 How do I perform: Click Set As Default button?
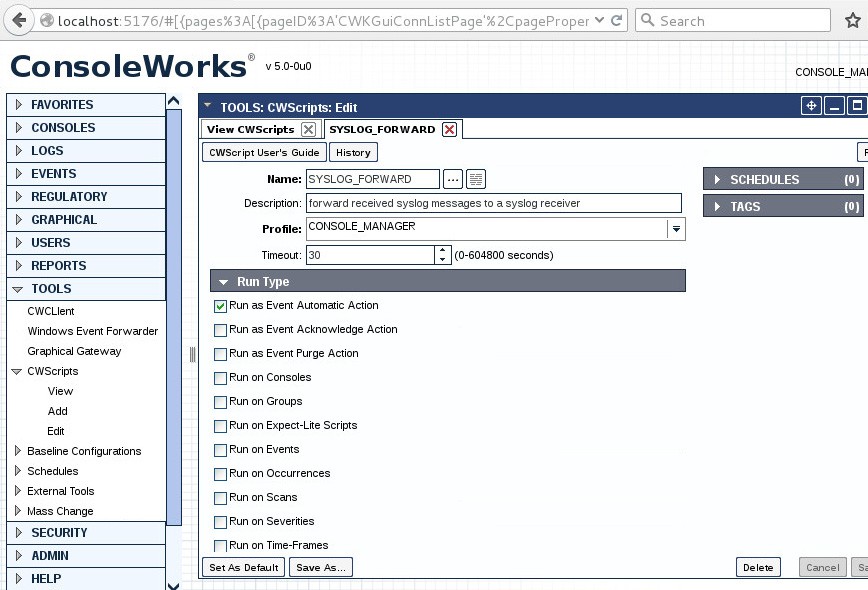(244, 567)
